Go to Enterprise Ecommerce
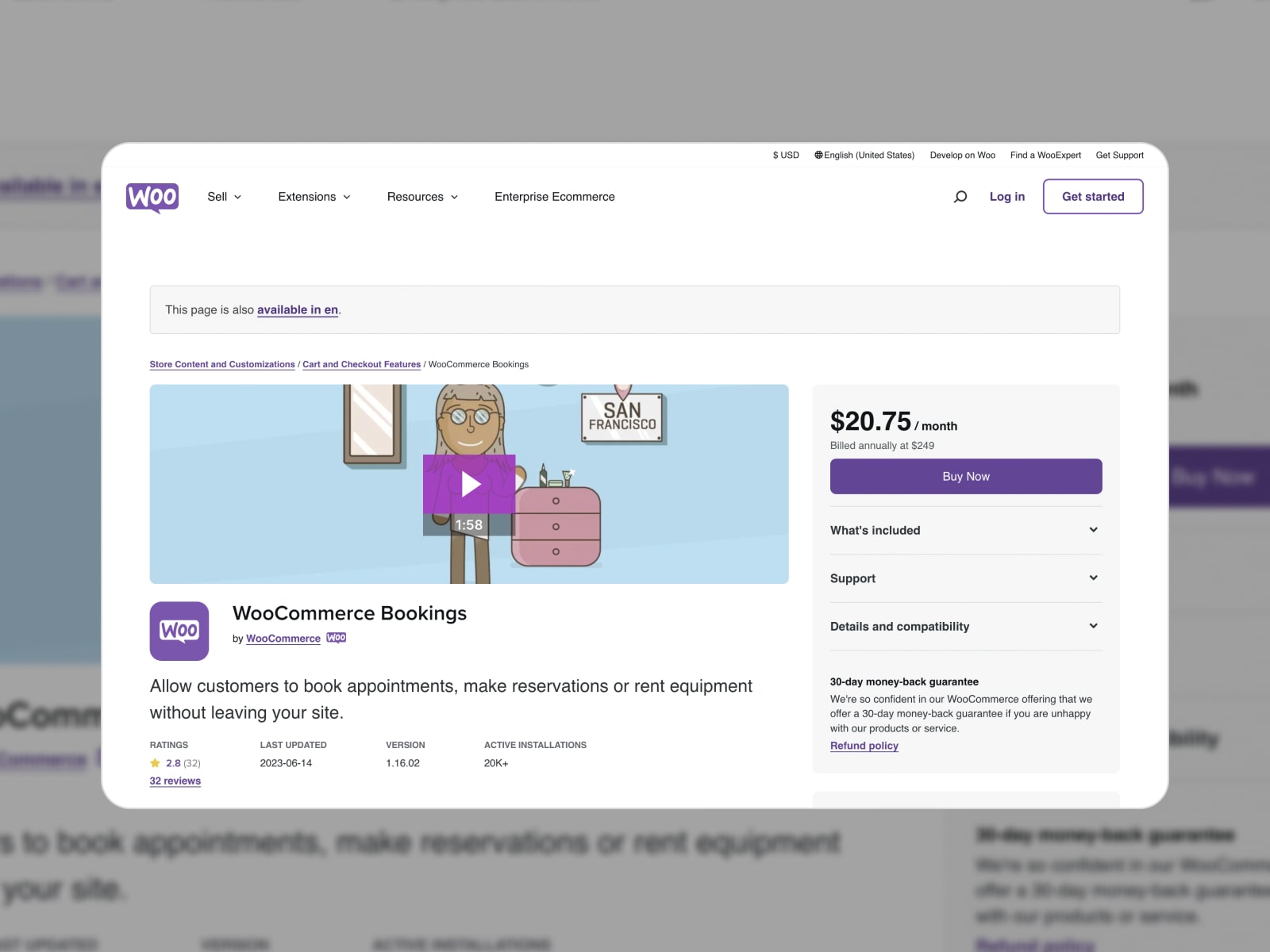This screenshot has height=952, width=1270. [555, 197]
